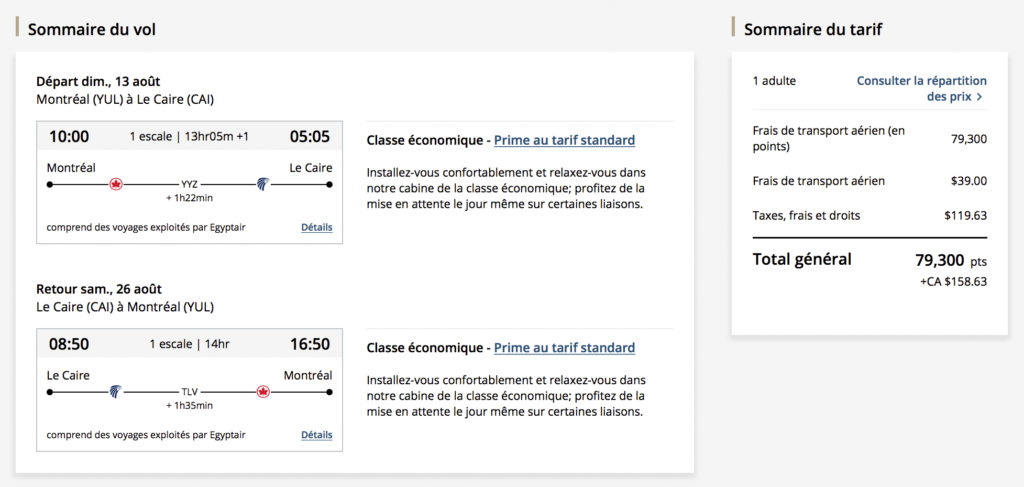Click the TLV layover label

tap(189, 392)
